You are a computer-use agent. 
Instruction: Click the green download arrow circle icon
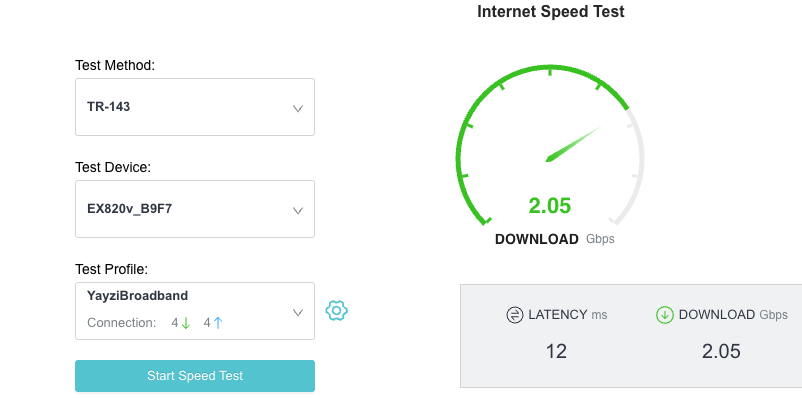(x=664, y=315)
